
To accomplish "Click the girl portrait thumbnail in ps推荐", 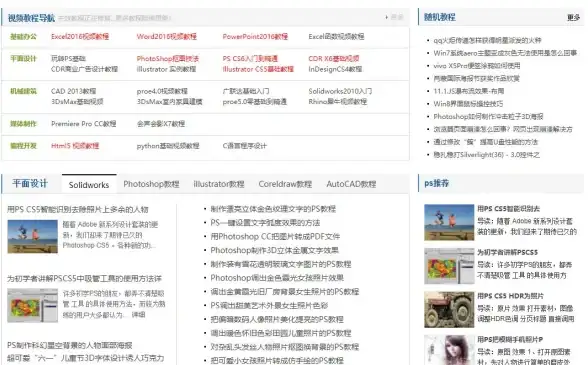I will click(449, 350).
